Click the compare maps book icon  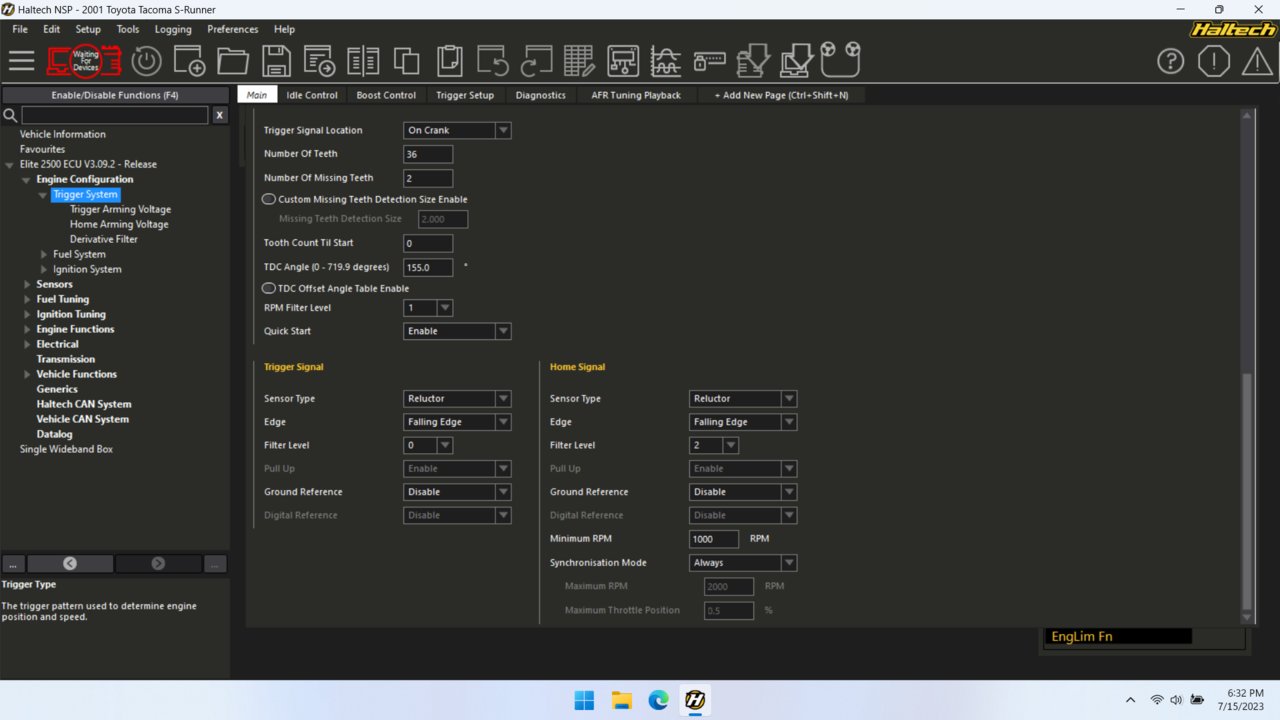click(x=363, y=61)
